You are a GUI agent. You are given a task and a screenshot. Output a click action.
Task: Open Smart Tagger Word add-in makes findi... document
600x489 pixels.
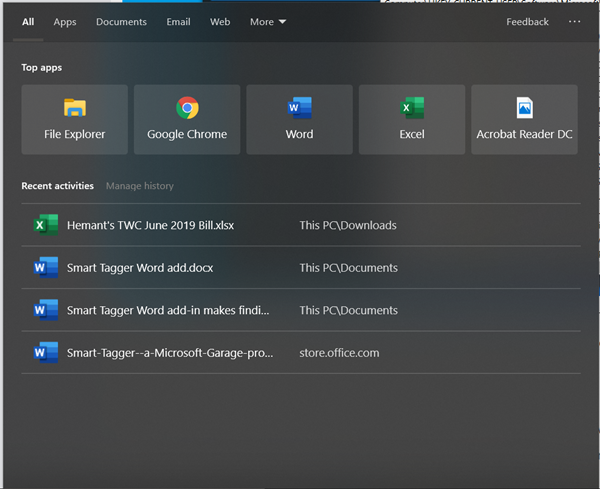(x=167, y=310)
